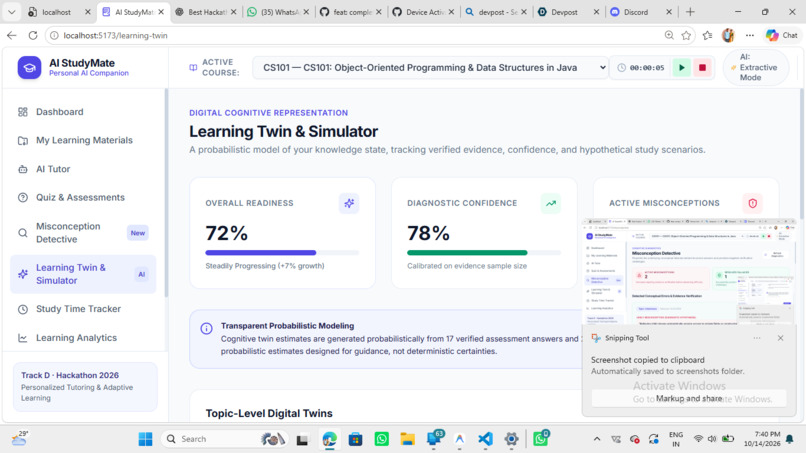806x453 pixels.
Task: Switch to the Device Activation GitHub tab
Action: pyautogui.click(x=424, y=12)
